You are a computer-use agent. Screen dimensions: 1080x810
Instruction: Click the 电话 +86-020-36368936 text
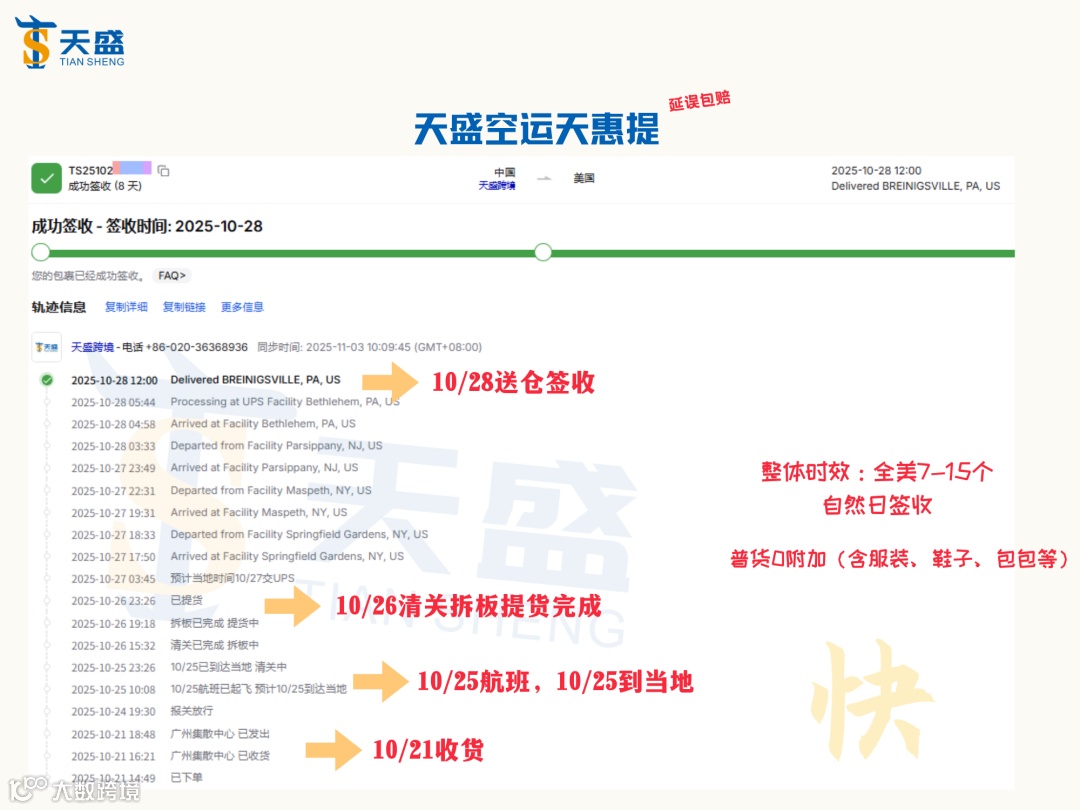pos(185,347)
